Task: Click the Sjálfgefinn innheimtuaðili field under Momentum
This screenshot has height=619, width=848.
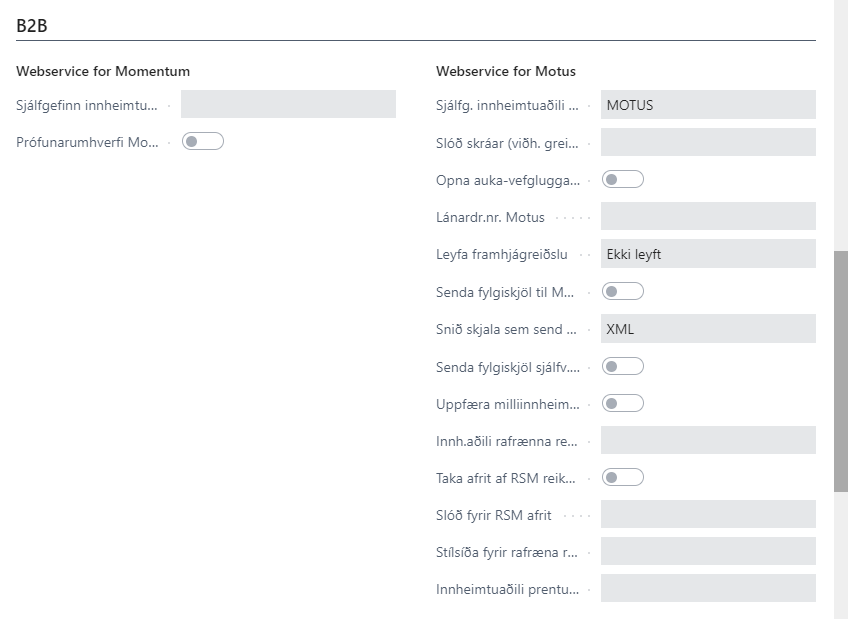Action: [x=288, y=105]
